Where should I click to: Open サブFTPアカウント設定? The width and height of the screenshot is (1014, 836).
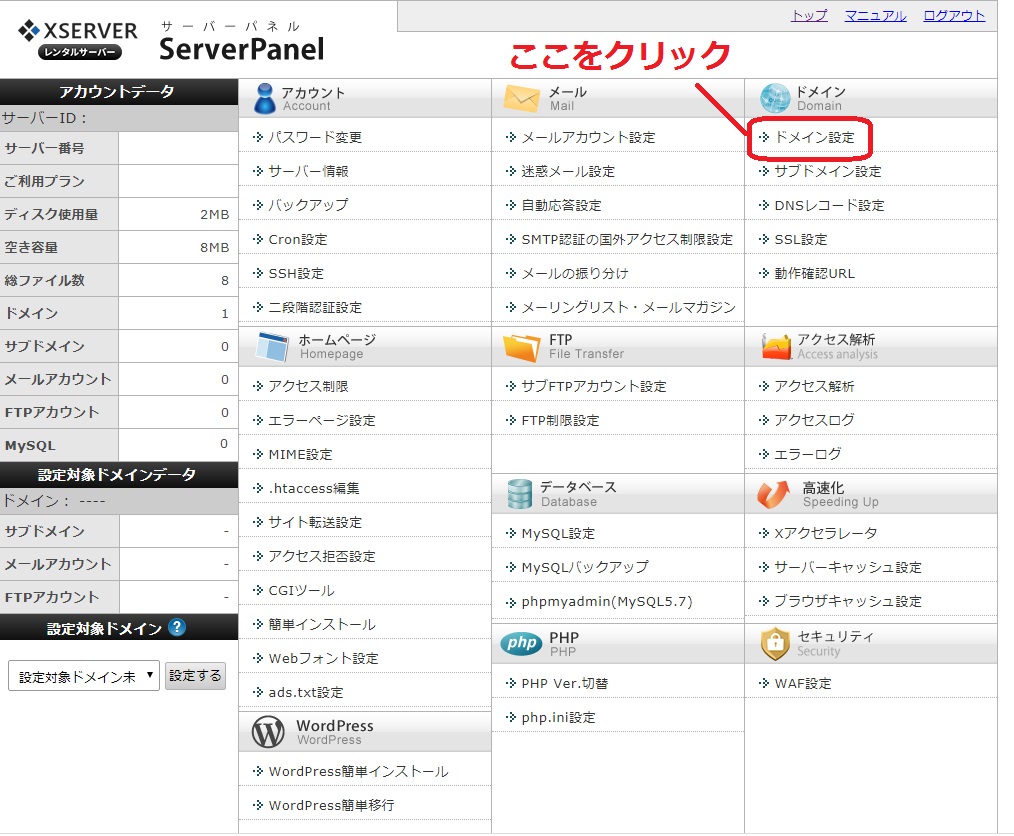click(x=594, y=386)
